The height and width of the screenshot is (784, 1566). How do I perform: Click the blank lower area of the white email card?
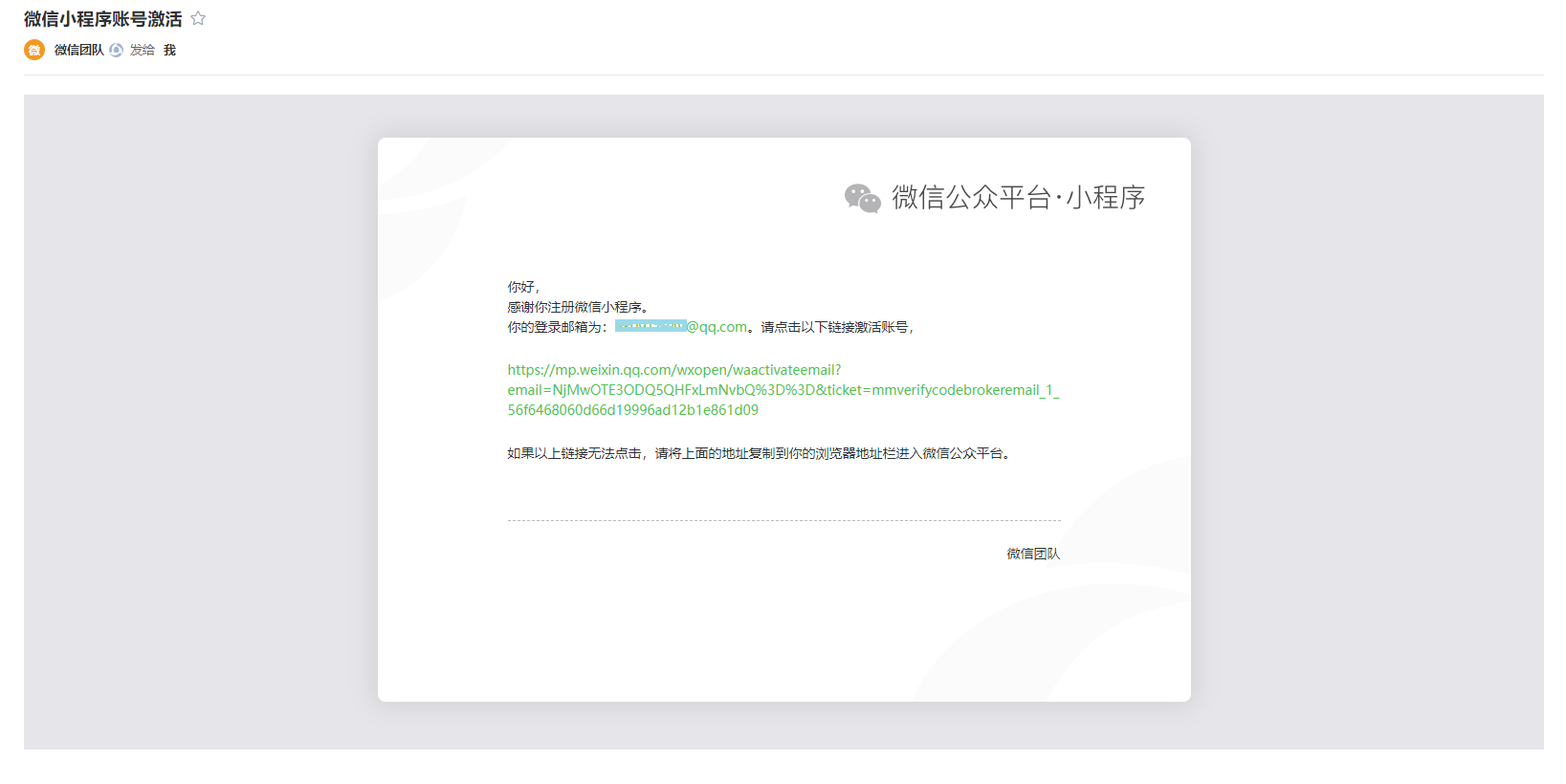(670, 631)
